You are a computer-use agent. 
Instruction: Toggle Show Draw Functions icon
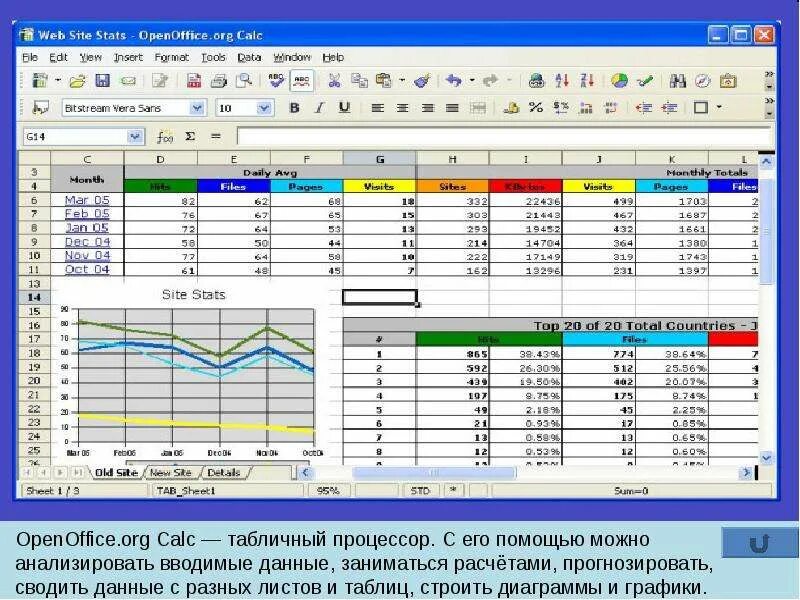tap(645, 81)
